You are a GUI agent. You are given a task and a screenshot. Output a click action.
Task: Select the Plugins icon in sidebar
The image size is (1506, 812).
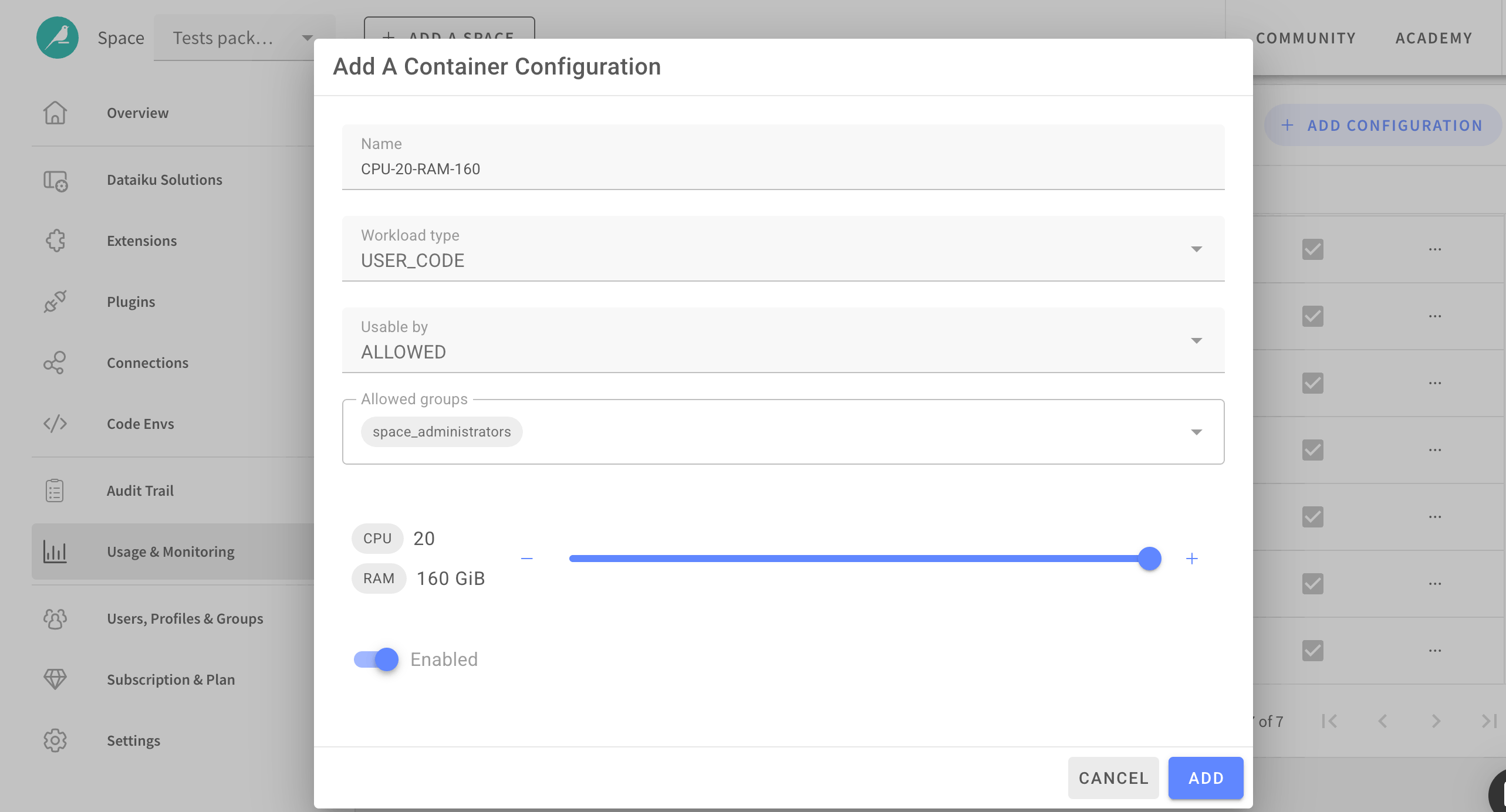tap(55, 302)
